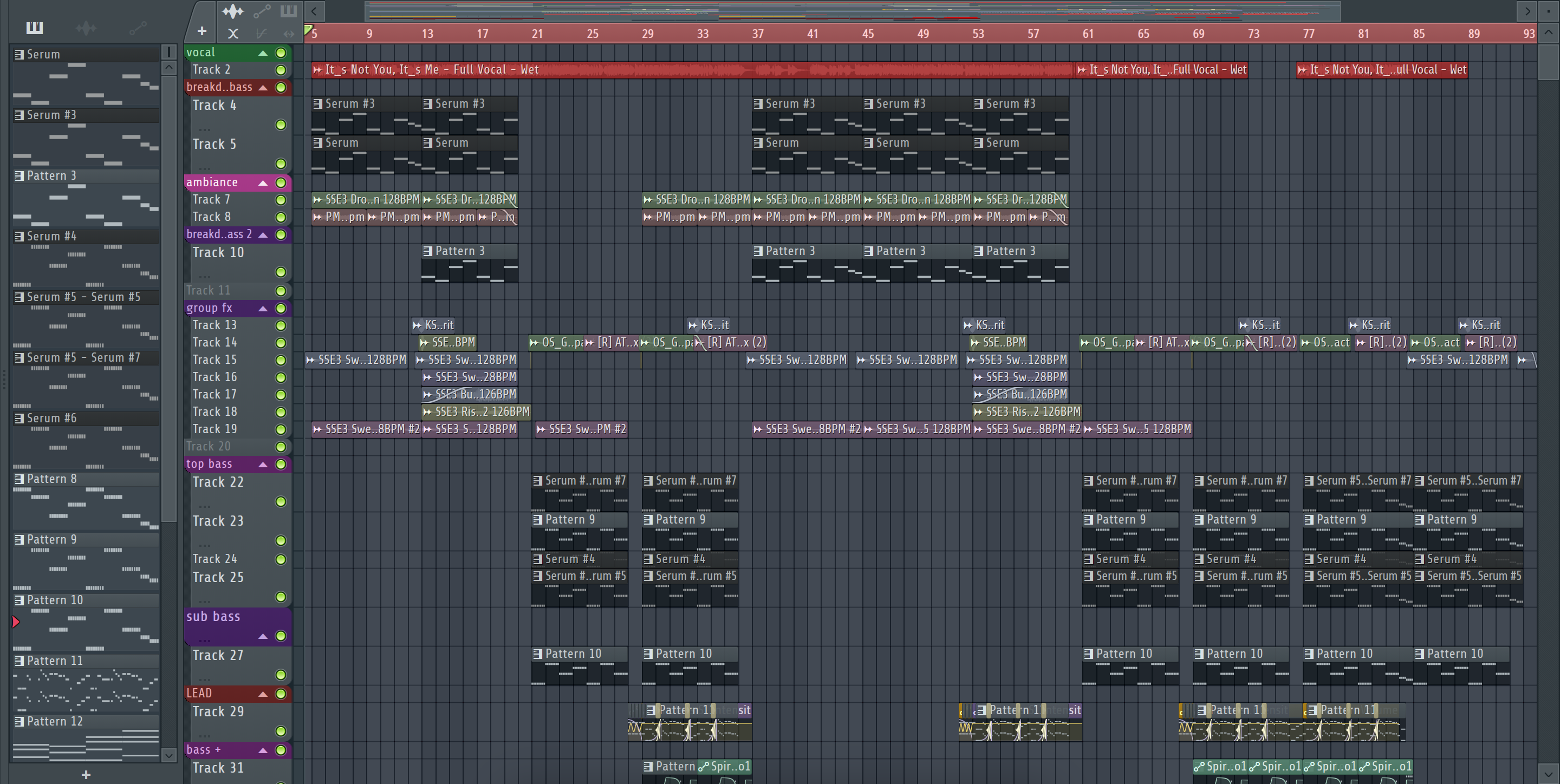Select audio clip focus in the playlist

pyautogui.click(x=232, y=11)
